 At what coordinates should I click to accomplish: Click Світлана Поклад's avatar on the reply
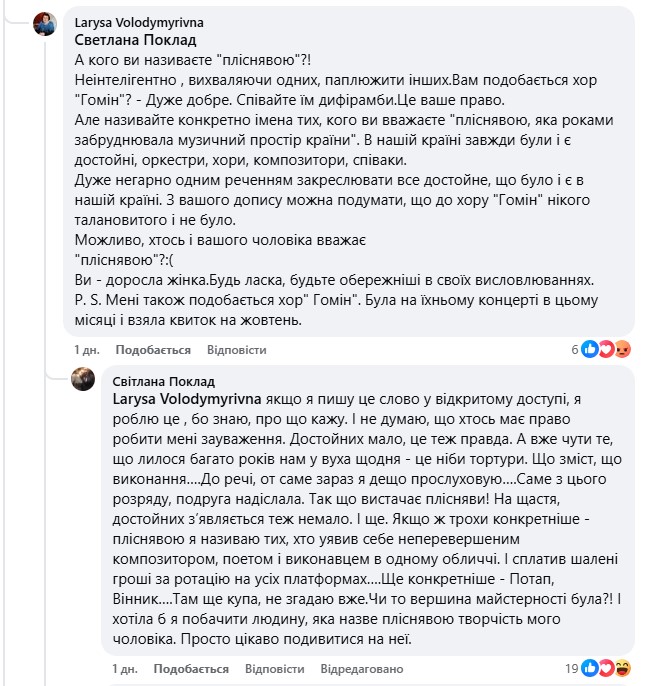point(83,379)
